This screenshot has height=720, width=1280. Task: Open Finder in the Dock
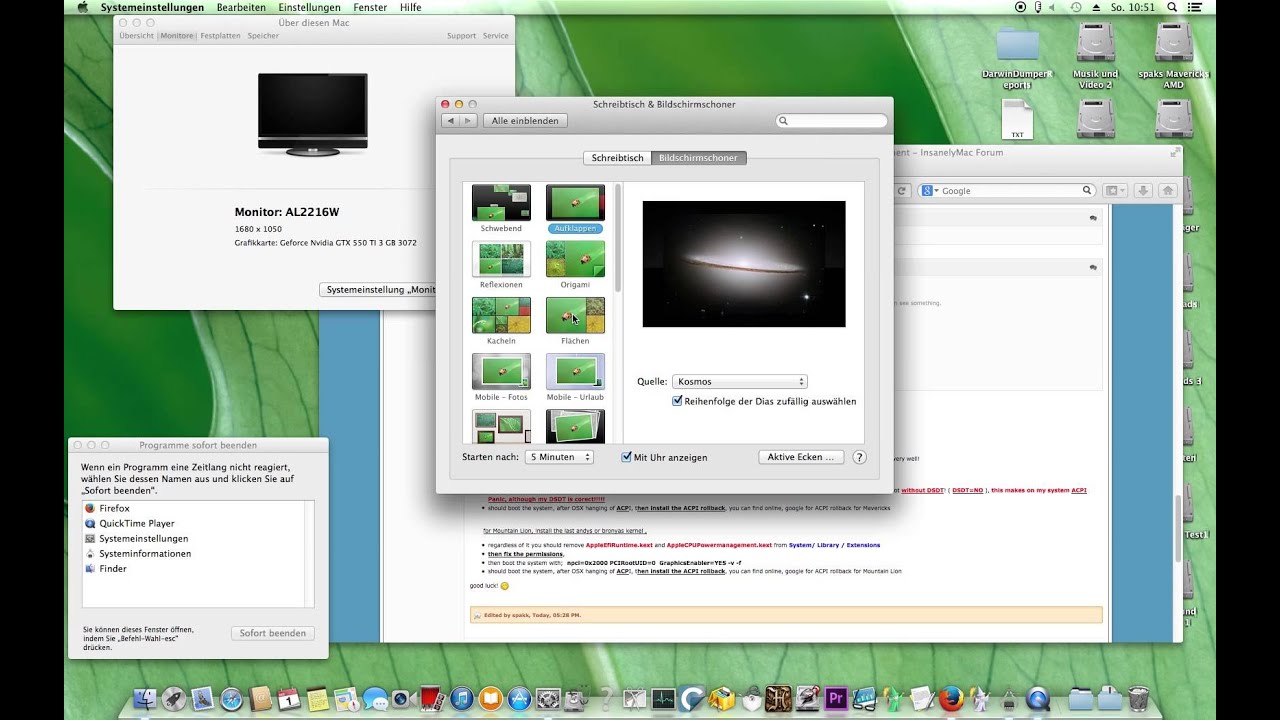[x=145, y=698]
